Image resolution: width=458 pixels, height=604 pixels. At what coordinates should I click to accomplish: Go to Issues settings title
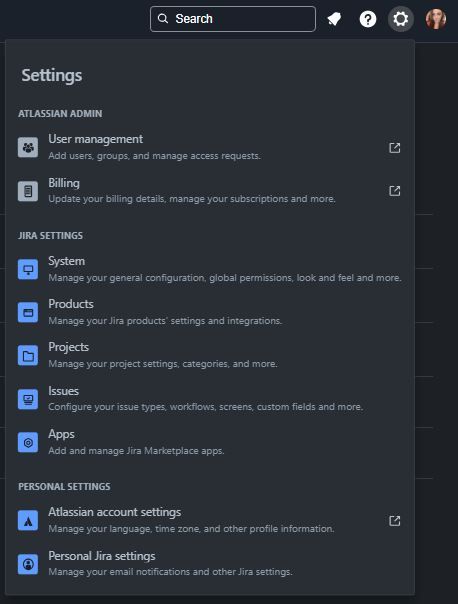(64, 391)
